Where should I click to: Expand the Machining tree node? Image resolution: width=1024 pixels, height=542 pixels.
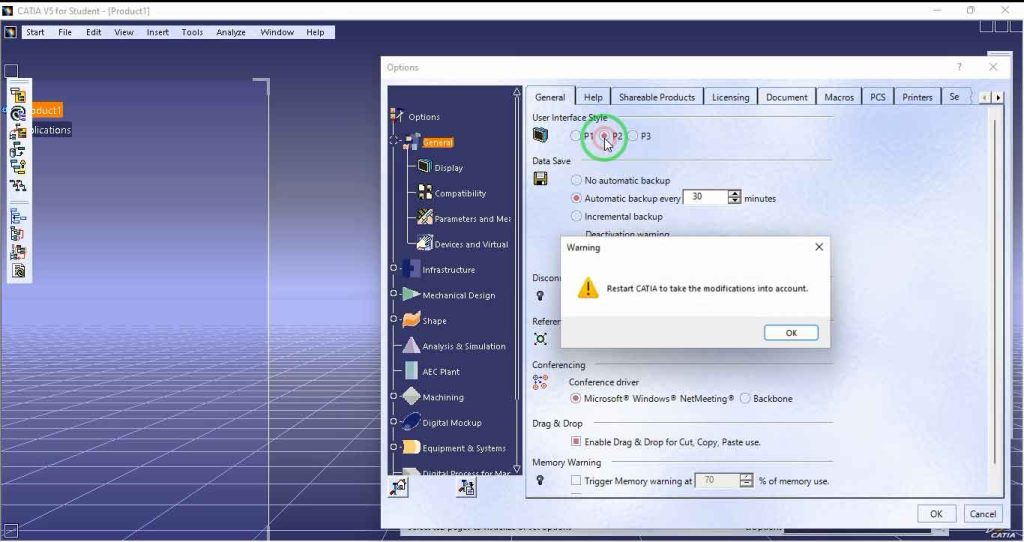(394, 397)
